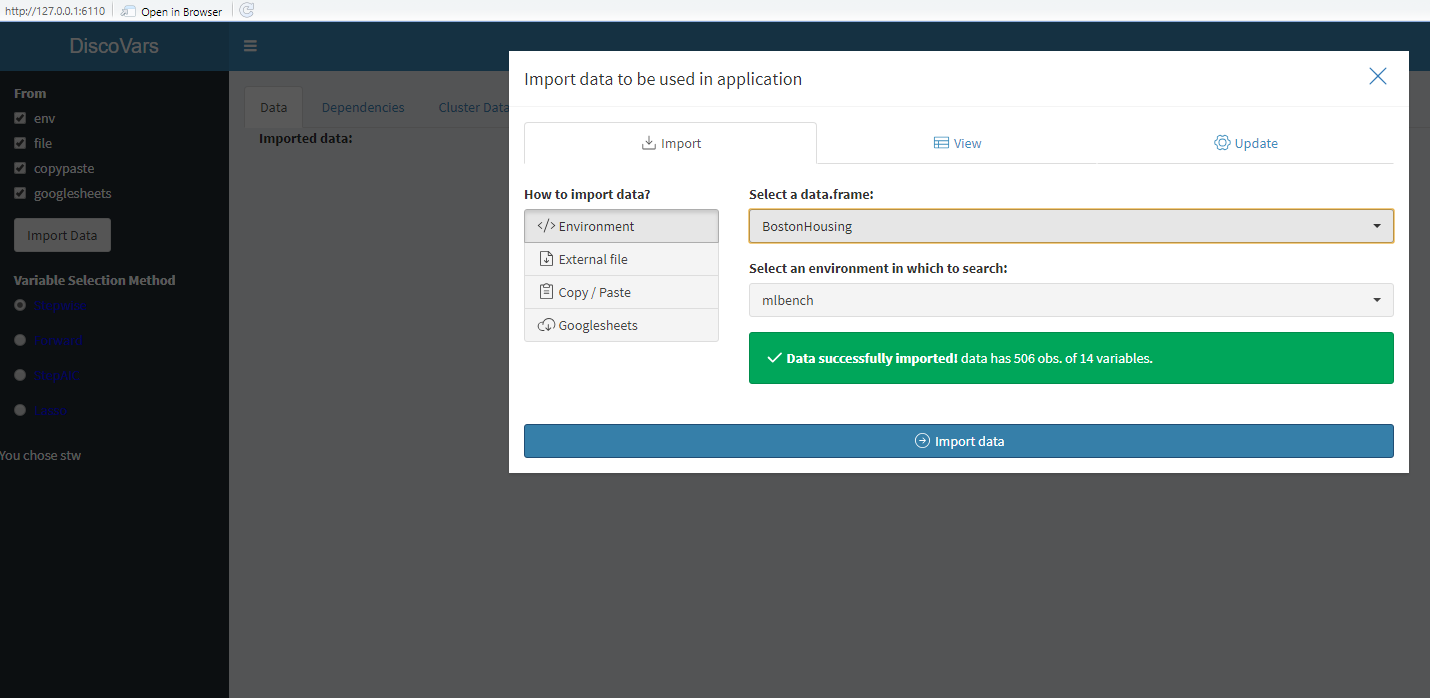This screenshot has width=1430, height=698.
Task: Toggle the sidebar hamburger menu icon
Action: [250, 46]
